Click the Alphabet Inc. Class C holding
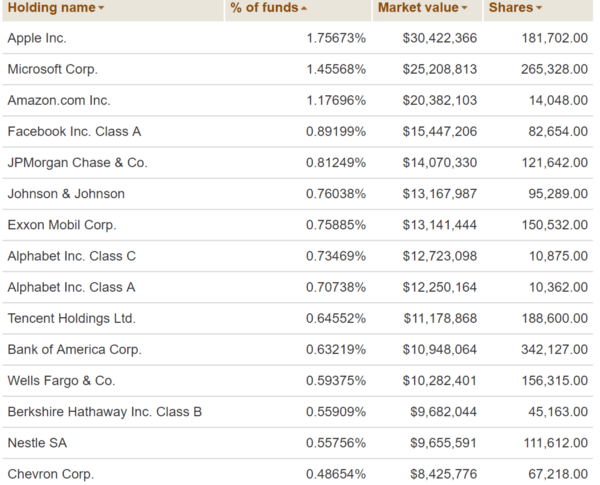 point(72,256)
